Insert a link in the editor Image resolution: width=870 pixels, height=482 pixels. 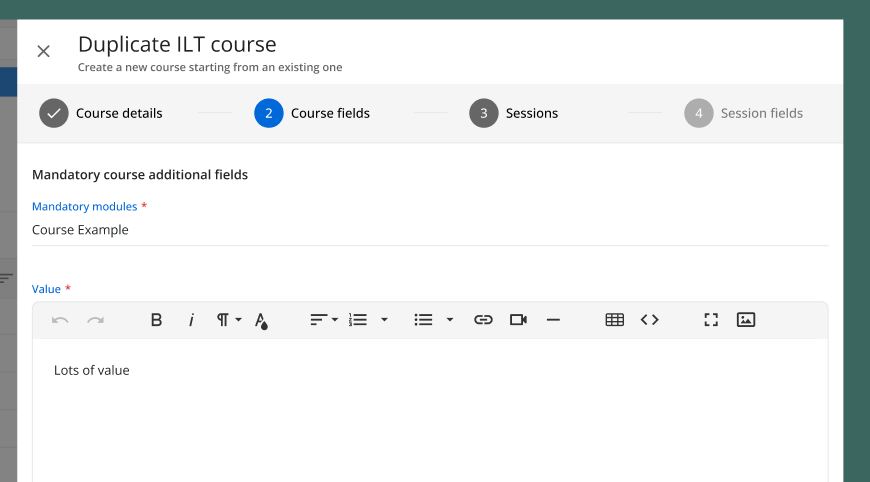[483, 320]
